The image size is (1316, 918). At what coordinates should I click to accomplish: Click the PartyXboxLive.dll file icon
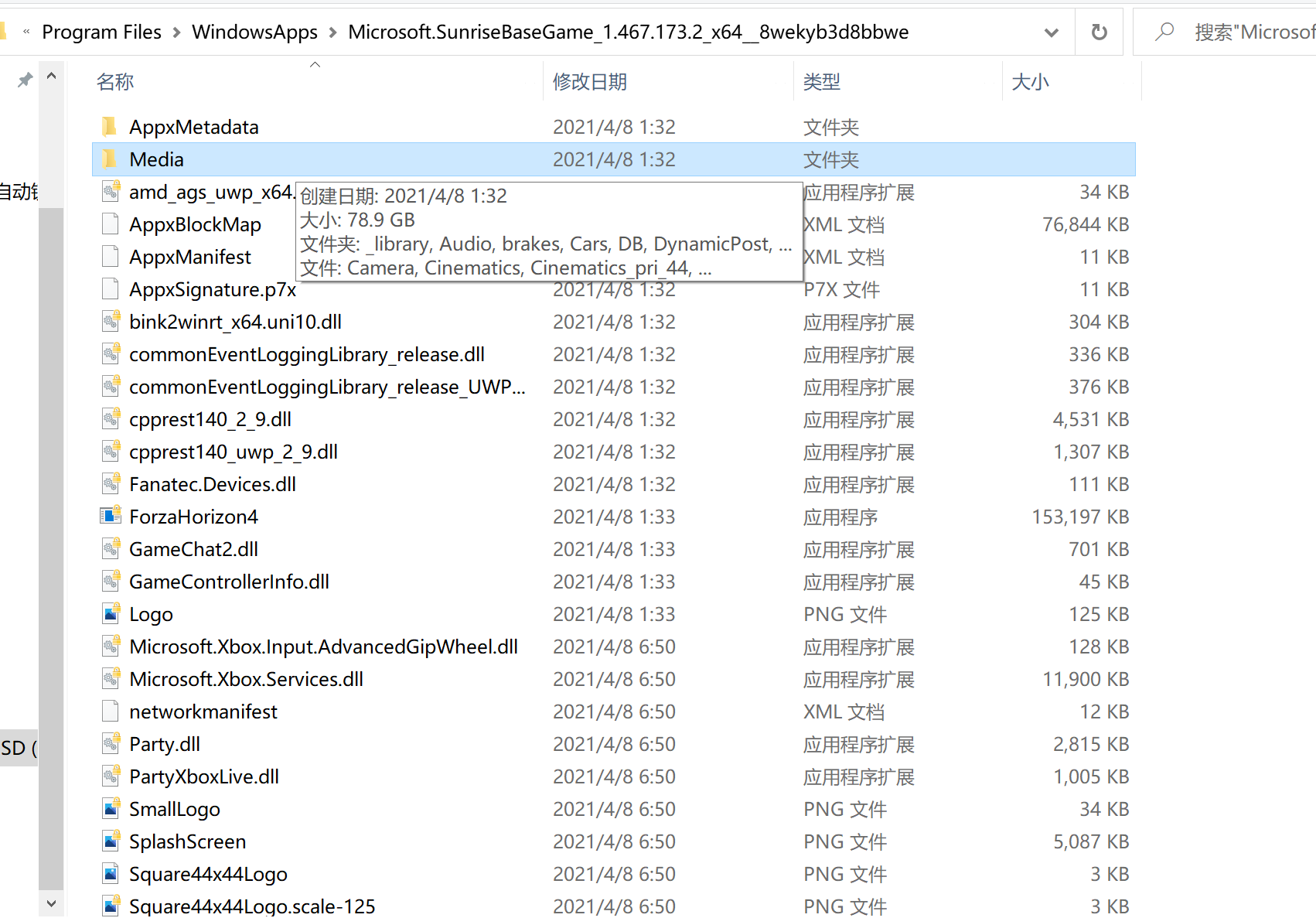111,776
